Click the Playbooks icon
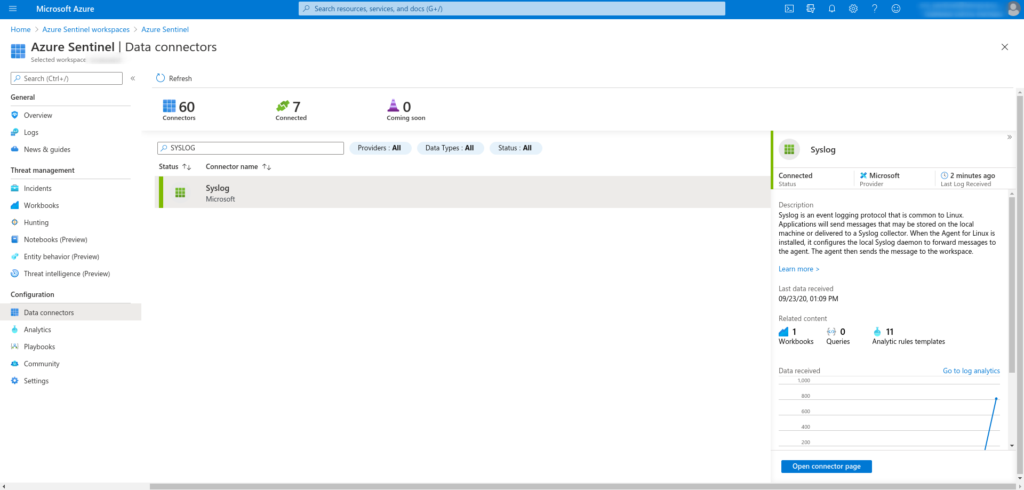The width and height of the screenshot is (1024, 490). point(15,346)
